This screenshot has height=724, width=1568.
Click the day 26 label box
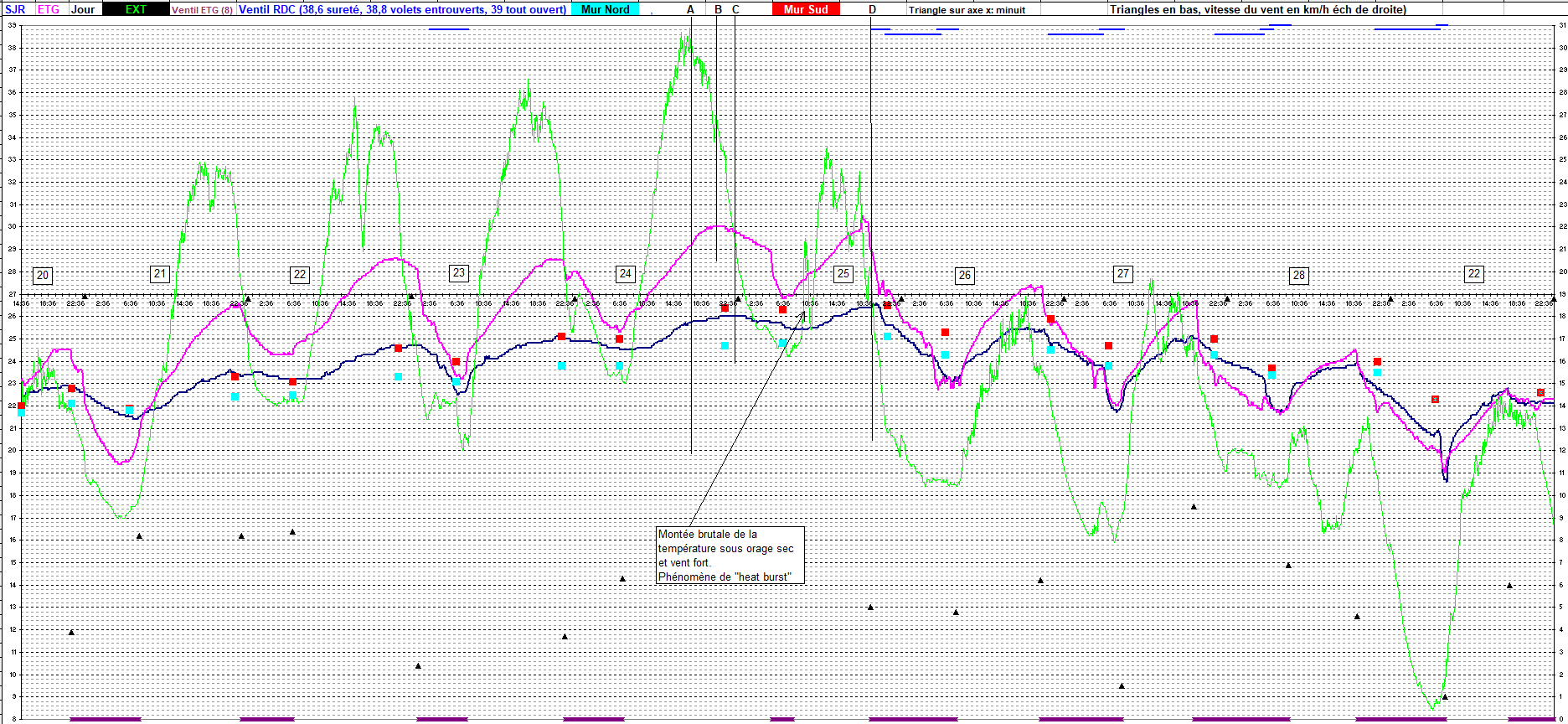click(965, 275)
